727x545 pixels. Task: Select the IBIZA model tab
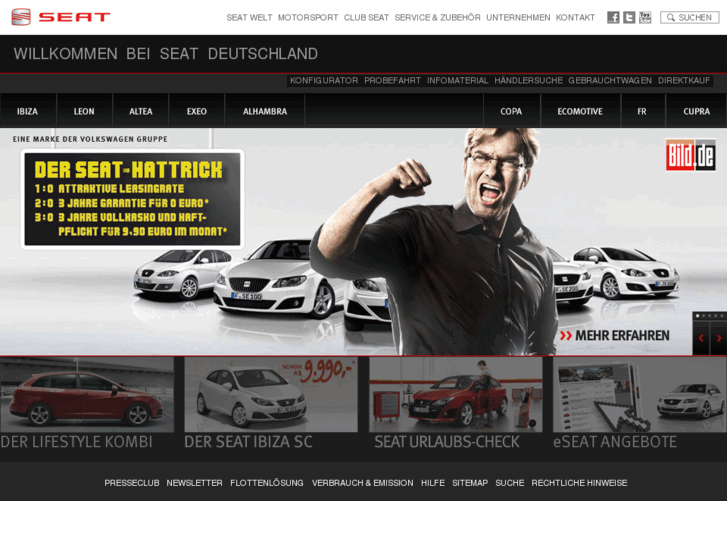pos(27,111)
